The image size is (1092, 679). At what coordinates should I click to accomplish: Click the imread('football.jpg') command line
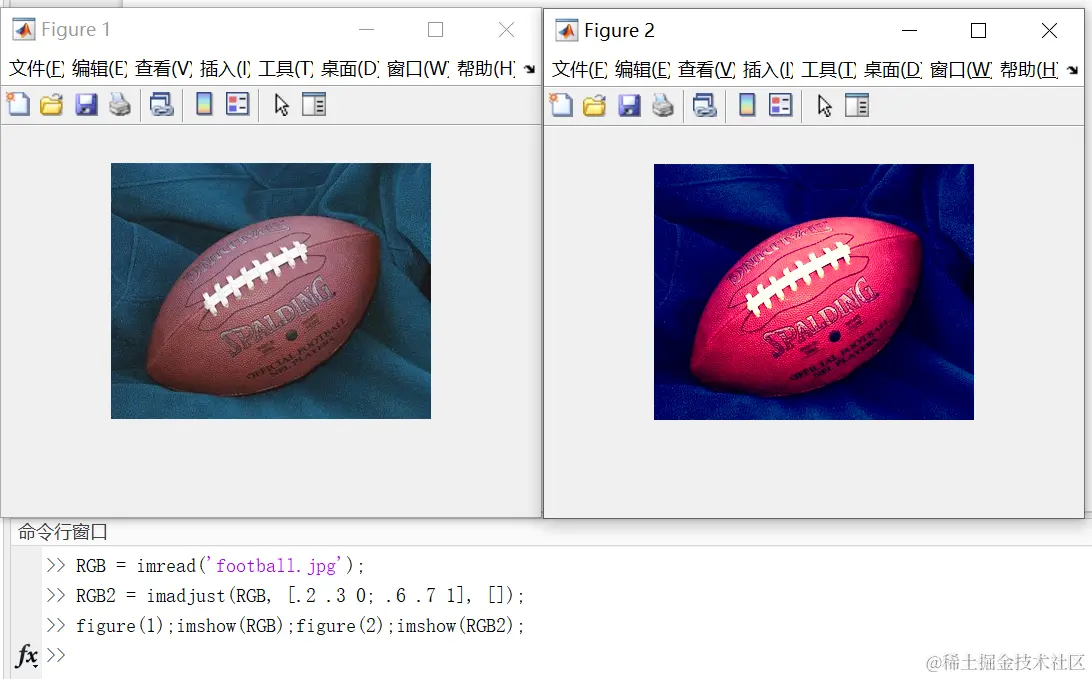click(220, 565)
